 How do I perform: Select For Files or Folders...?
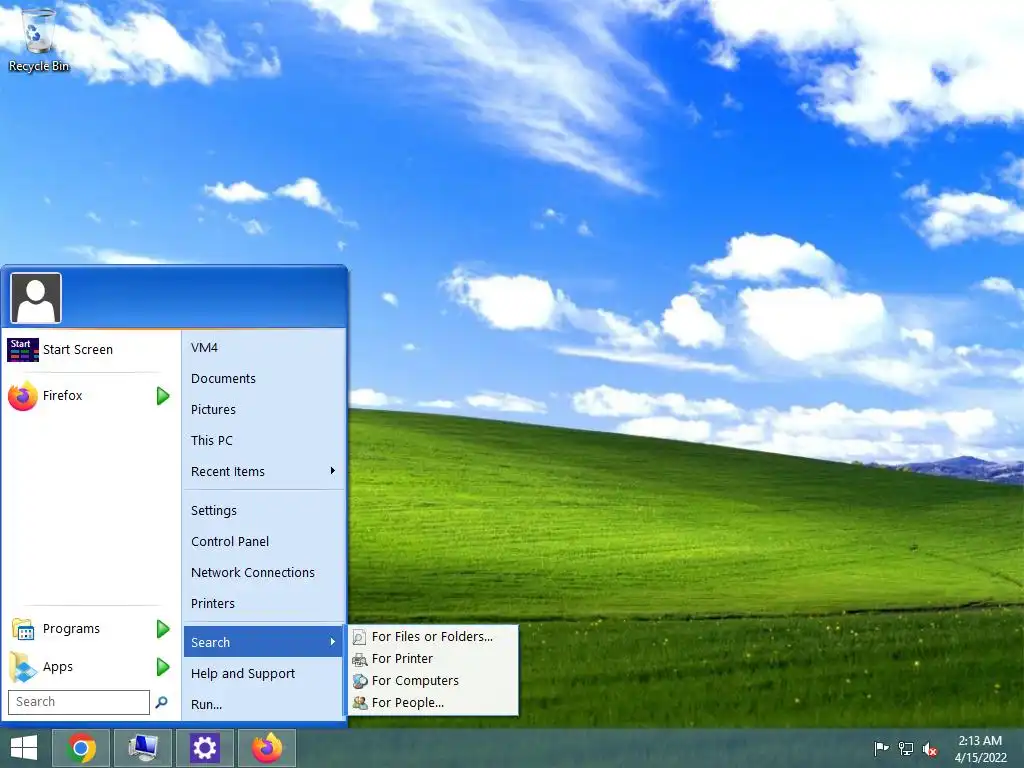[433, 637]
